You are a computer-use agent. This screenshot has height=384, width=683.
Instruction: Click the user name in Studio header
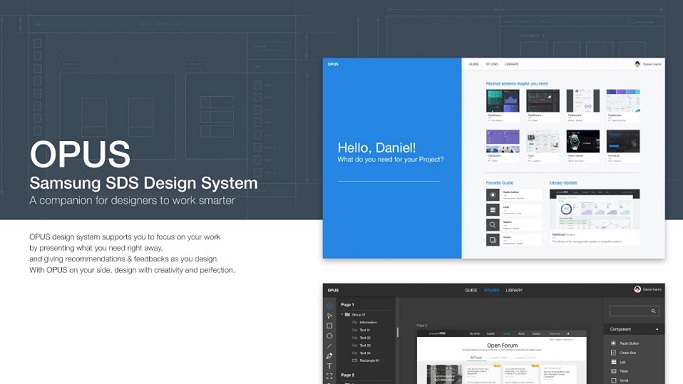pyautogui.click(x=652, y=289)
